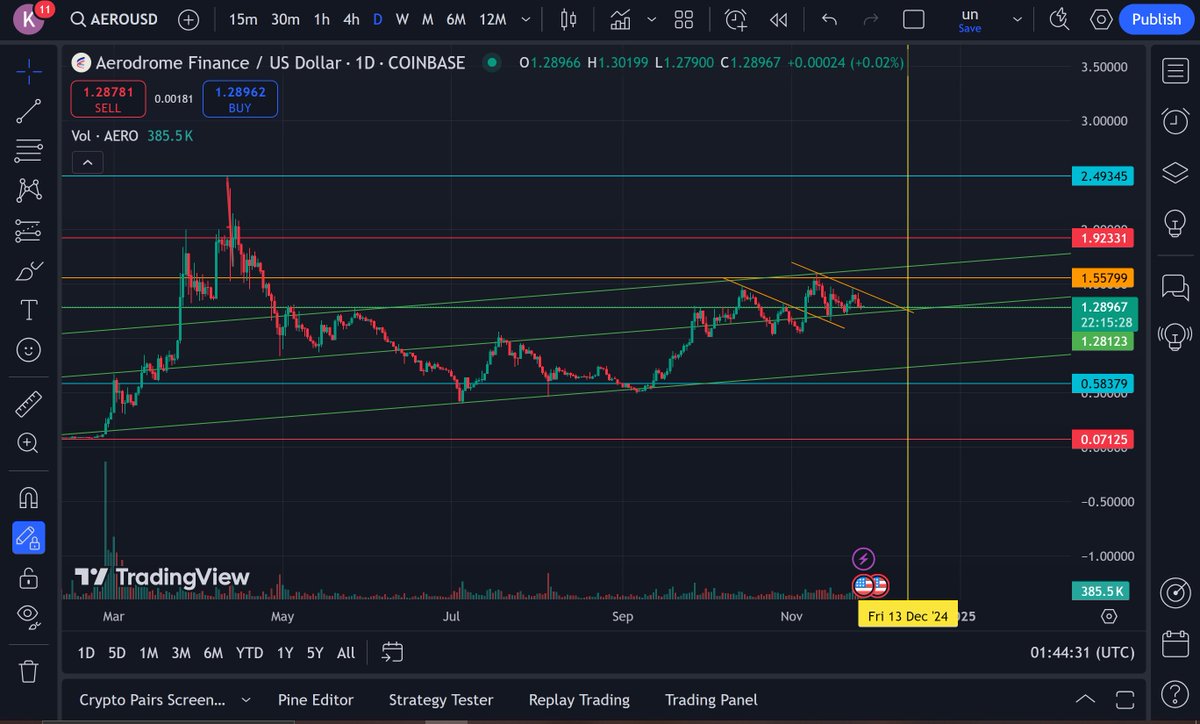This screenshot has height=724, width=1200.
Task: Open the Object Tree layers panel
Action: [x=1174, y=172]
